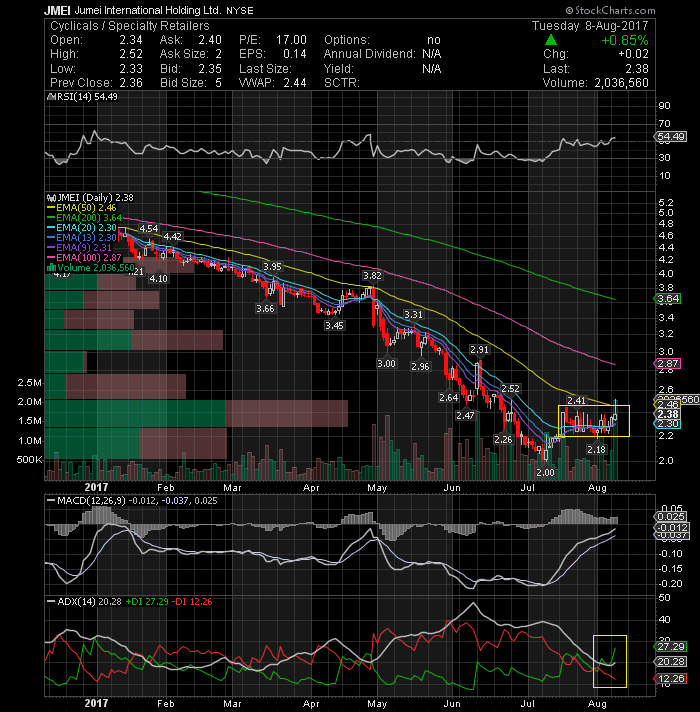This screenshot has width=700, height=712.
Task: Click the Ask price 2.40
Action: [210, 40]
